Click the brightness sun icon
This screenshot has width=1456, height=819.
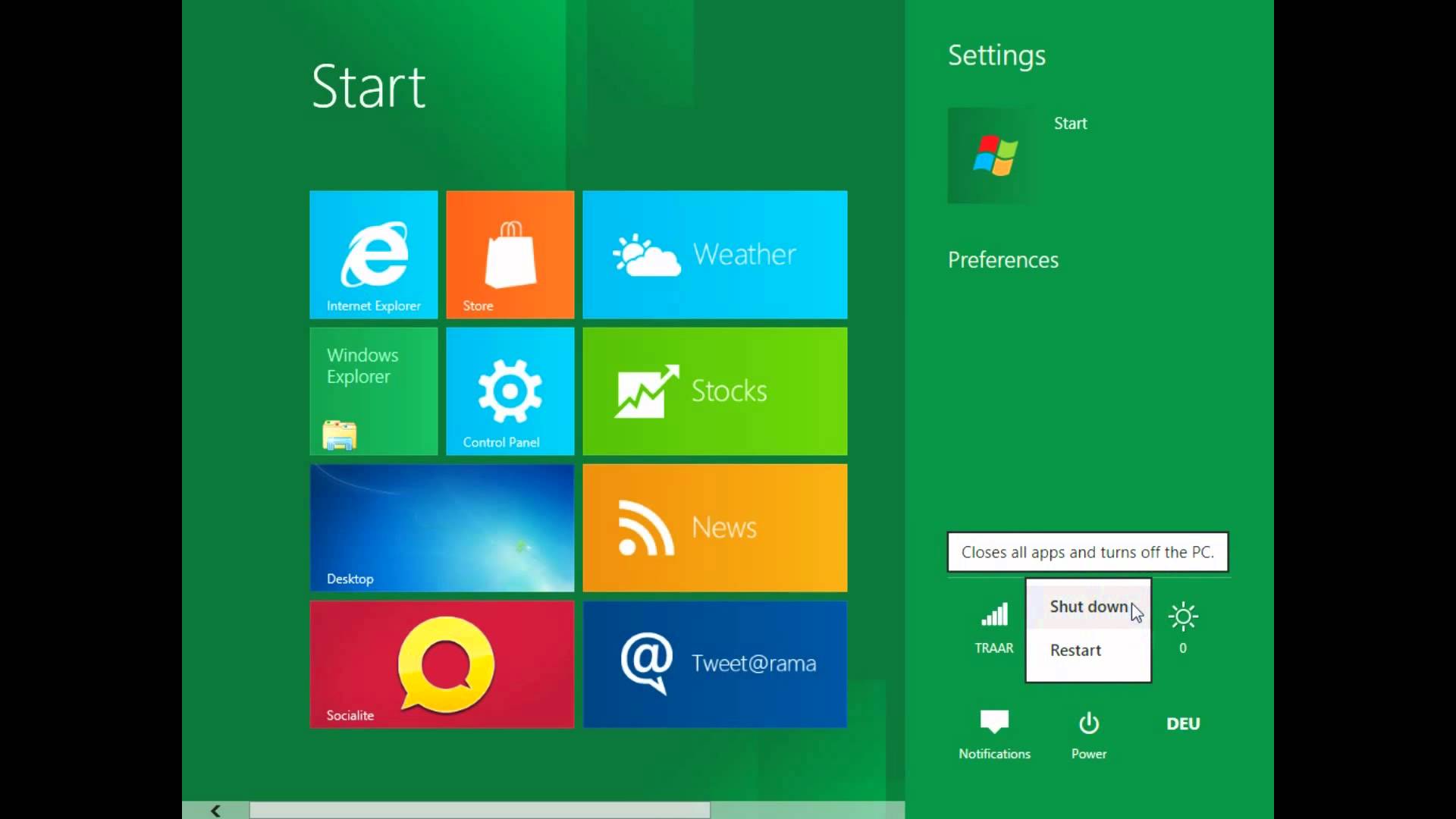tap(1183, 617)
